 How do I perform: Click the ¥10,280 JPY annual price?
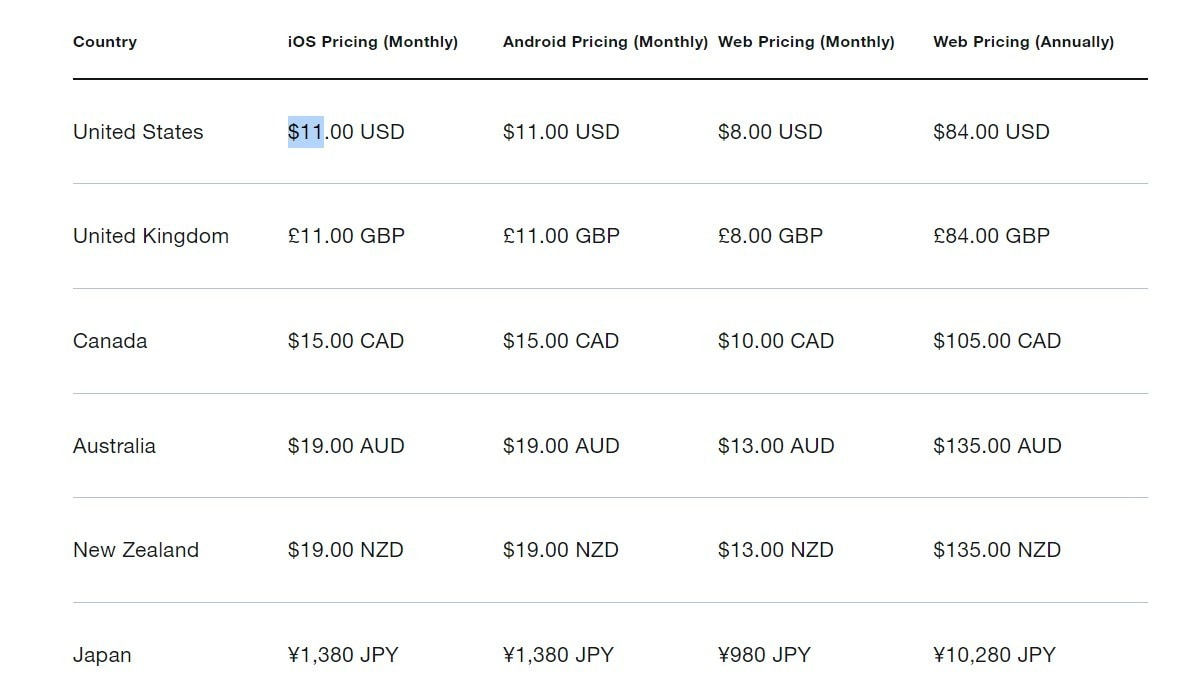pos(994,655)
